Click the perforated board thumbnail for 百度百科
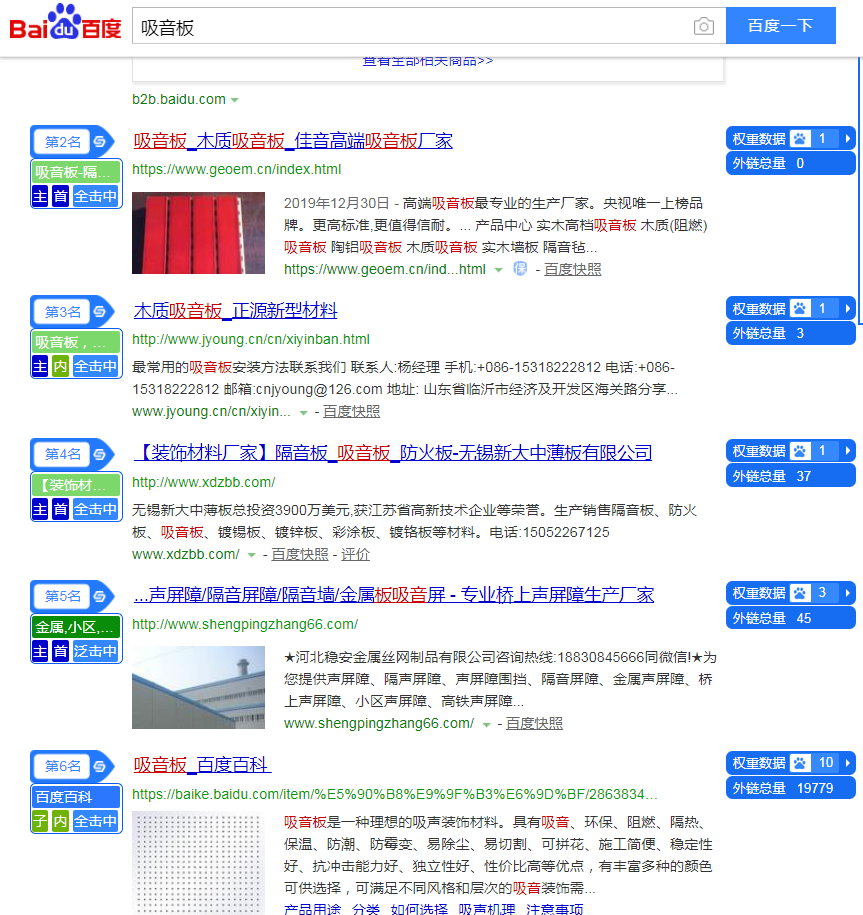 pyautogui.click(x=198, y=862)
